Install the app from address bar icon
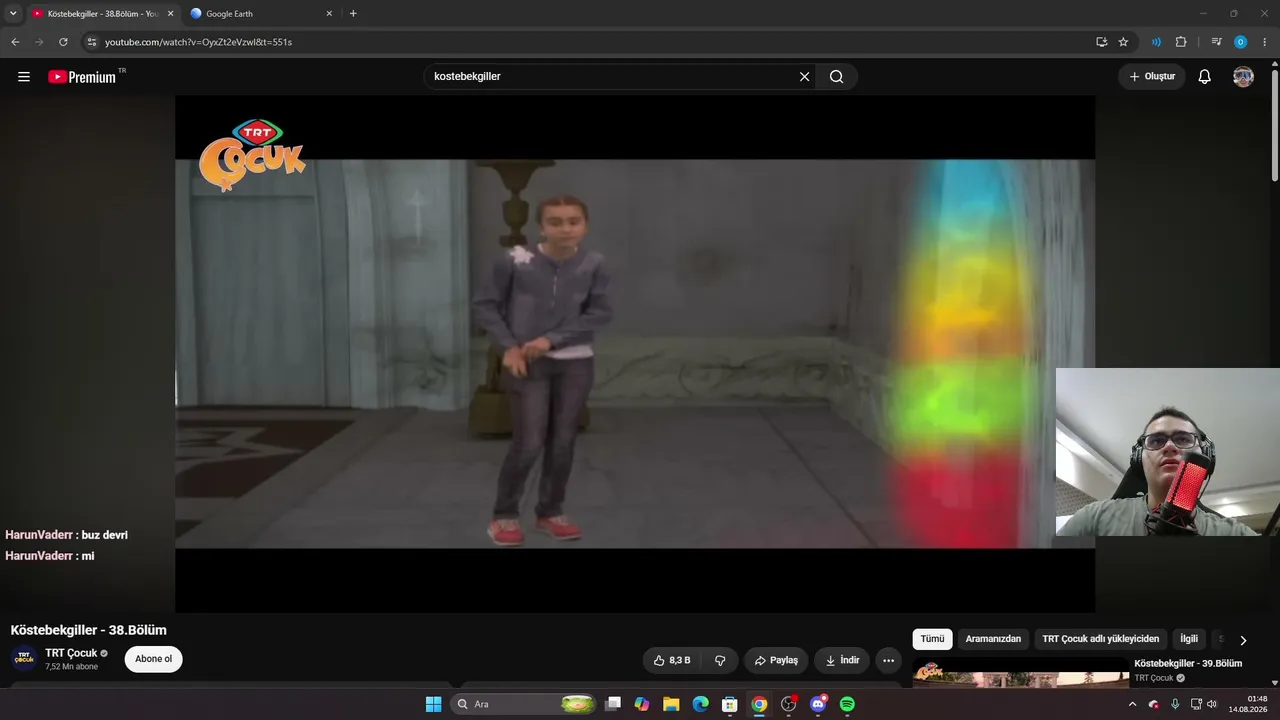This screenshot has height=720, width=1280. (x=1101, y=42)
